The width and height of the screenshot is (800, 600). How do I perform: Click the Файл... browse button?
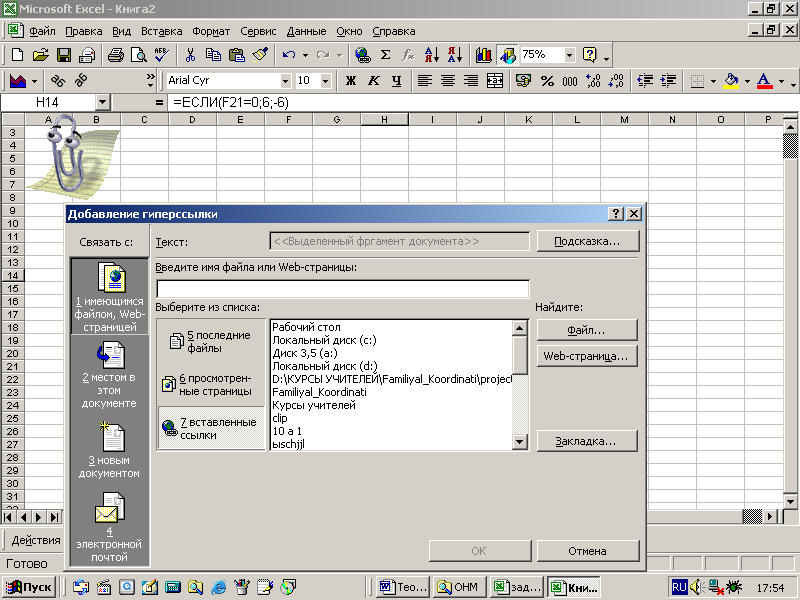coord(587,330)
